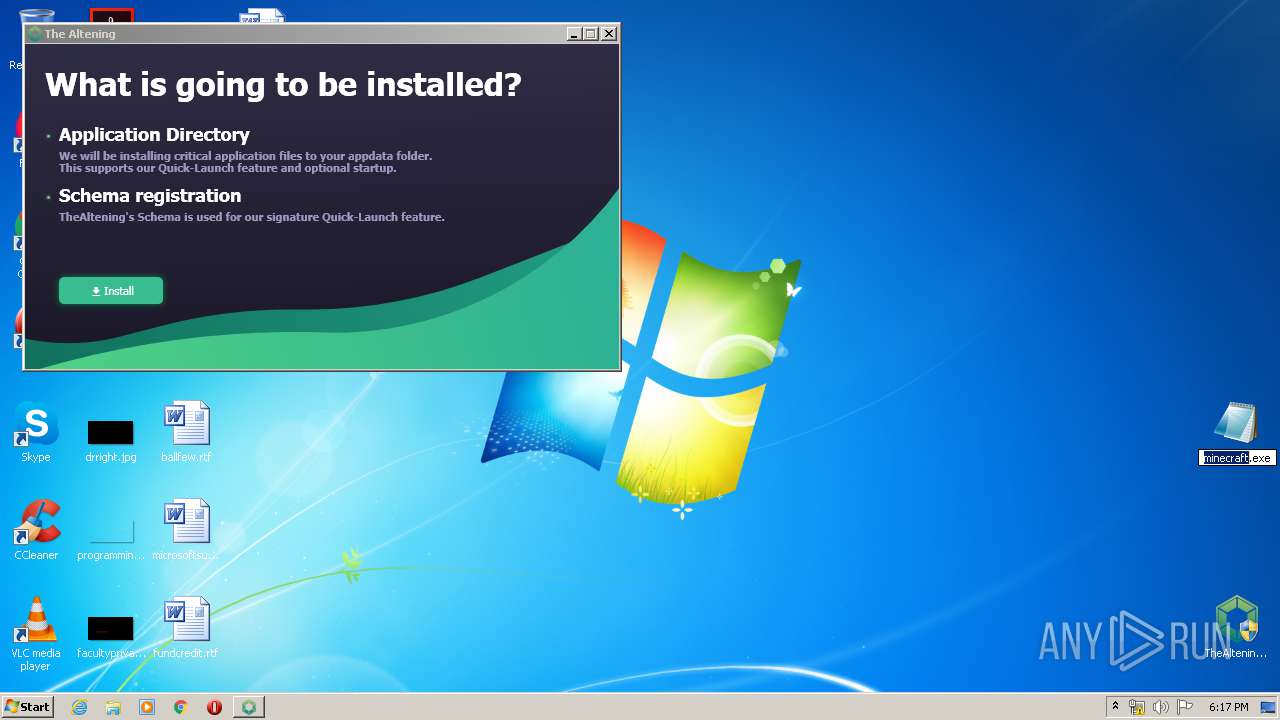Screen dimensions: 1280x720
Task: Open the VLC media player shortcut
Action: (36, 635)
